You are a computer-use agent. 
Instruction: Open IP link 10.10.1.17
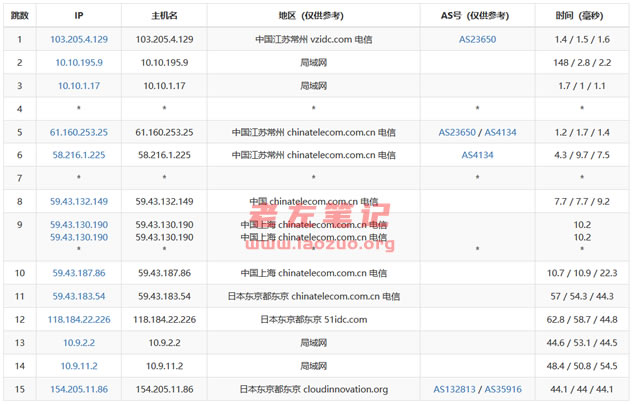point(79,86)
